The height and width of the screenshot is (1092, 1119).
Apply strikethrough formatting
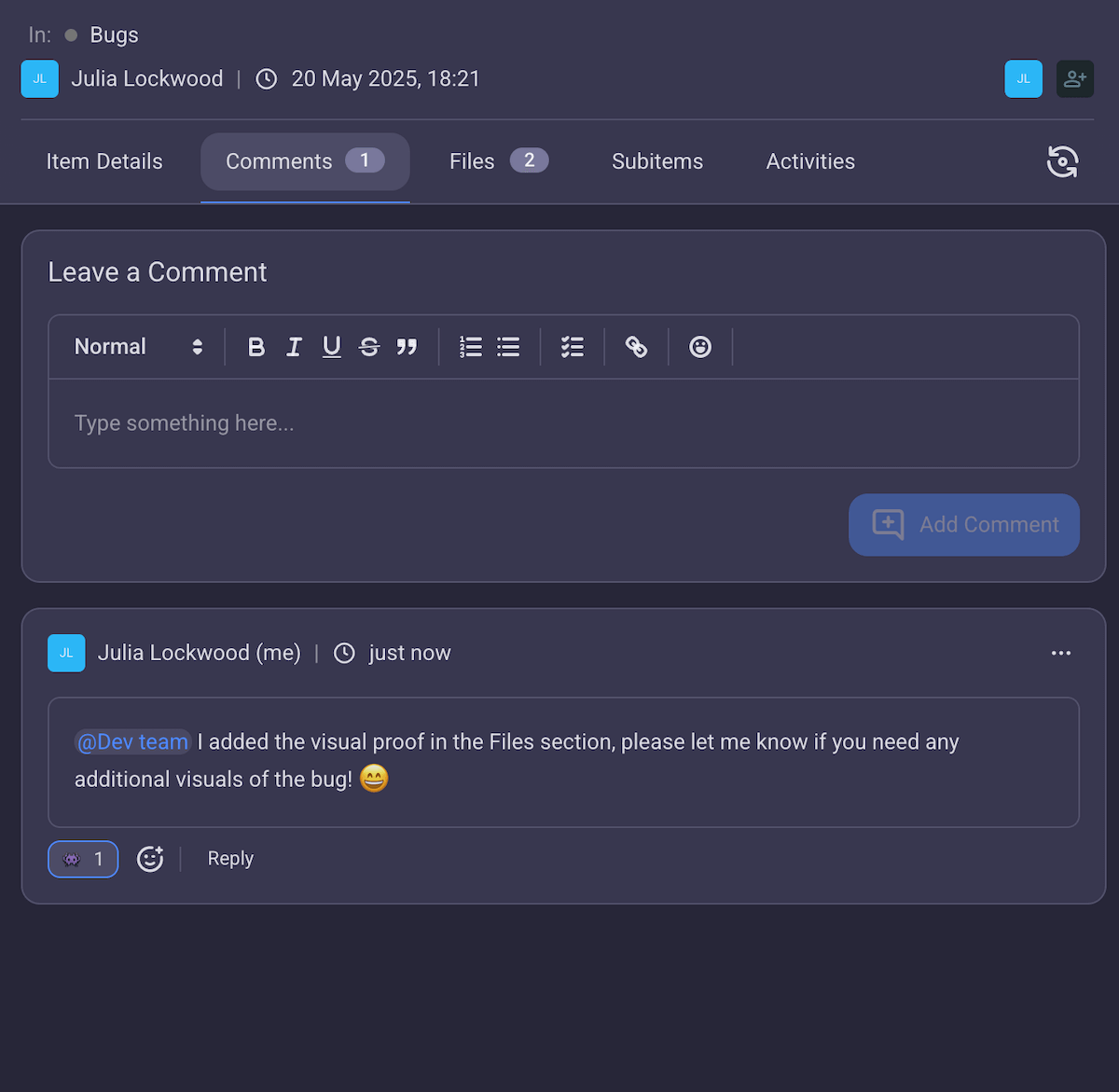[369, 346]
